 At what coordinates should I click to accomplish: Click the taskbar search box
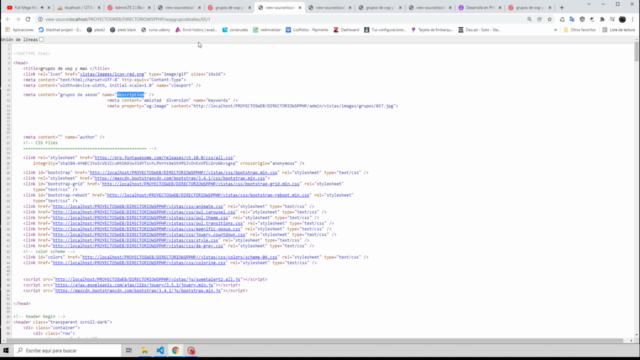click(x=67, y=351)
